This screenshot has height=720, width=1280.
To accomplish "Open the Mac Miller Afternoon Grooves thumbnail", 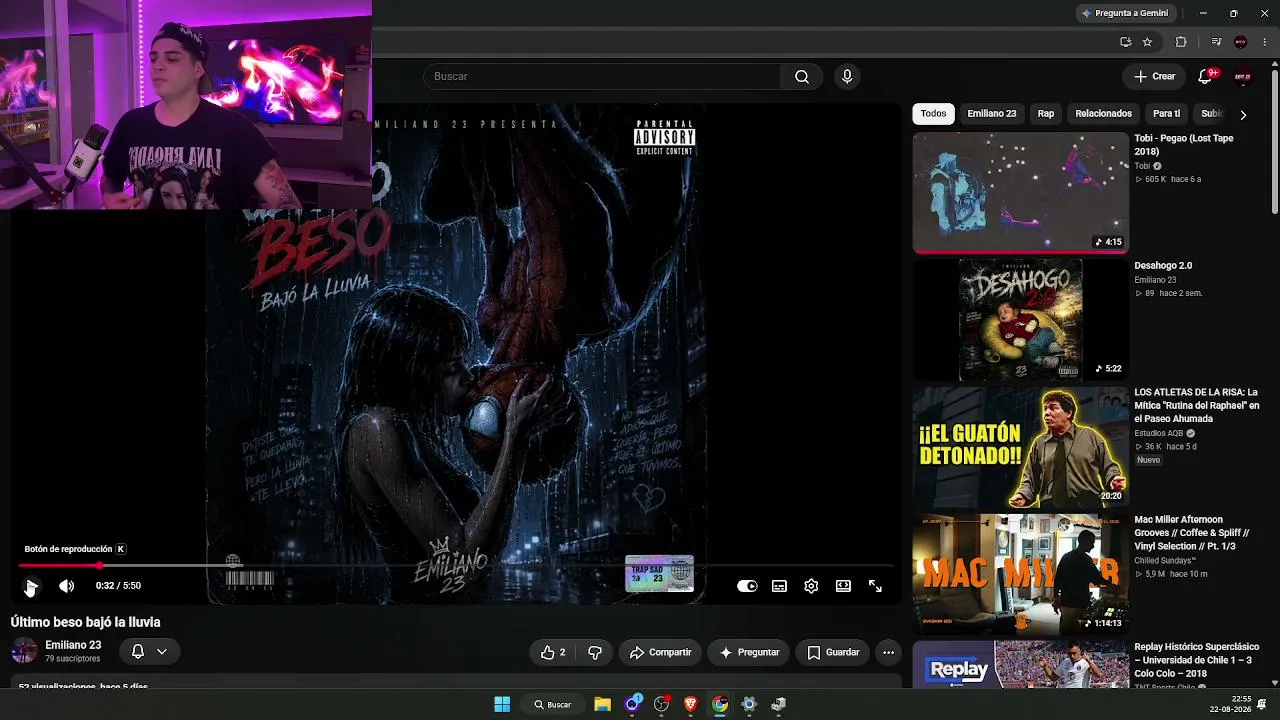I will coord(1020,574).
